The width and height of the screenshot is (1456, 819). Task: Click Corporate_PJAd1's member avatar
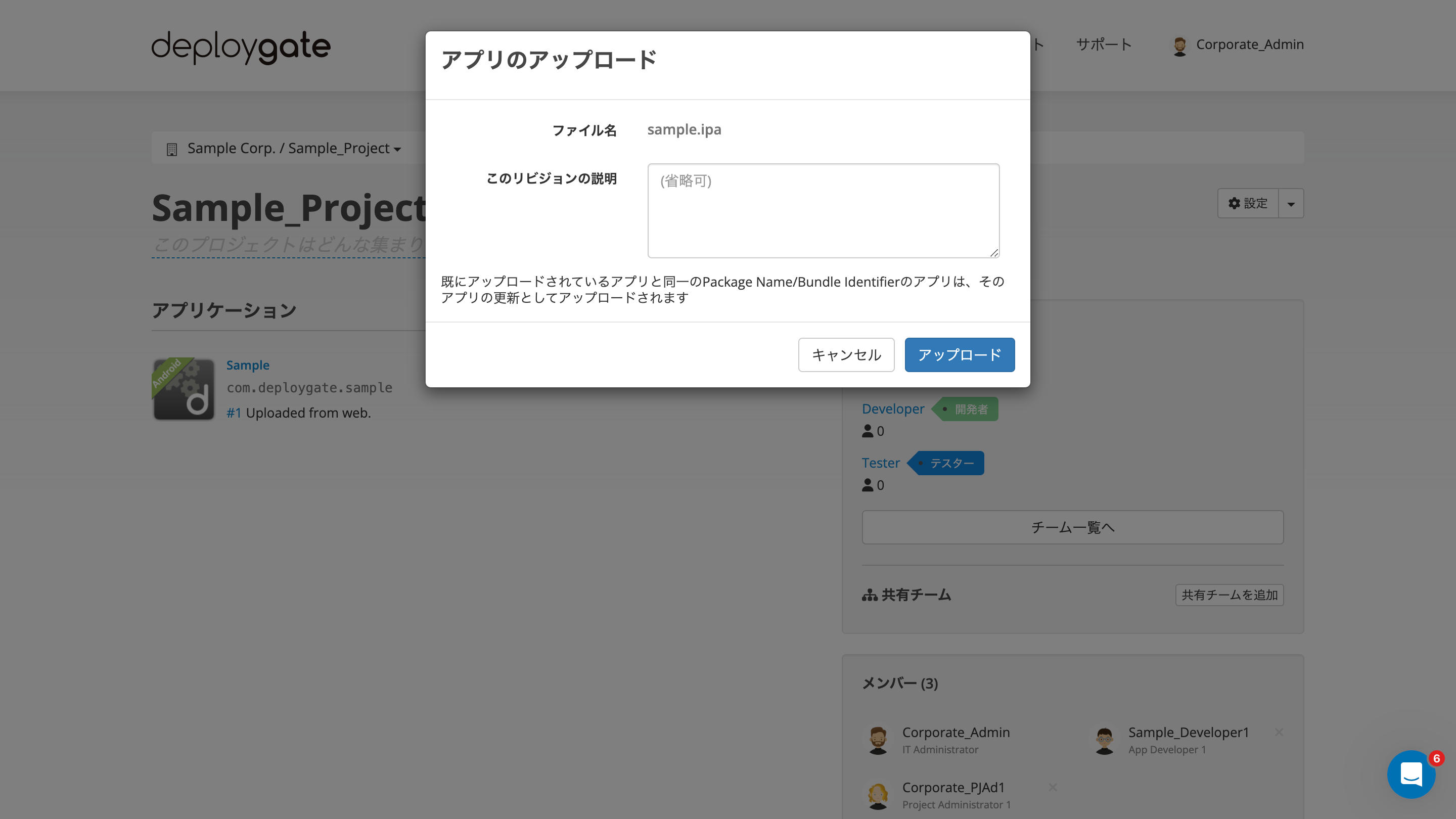click(878, 795)
